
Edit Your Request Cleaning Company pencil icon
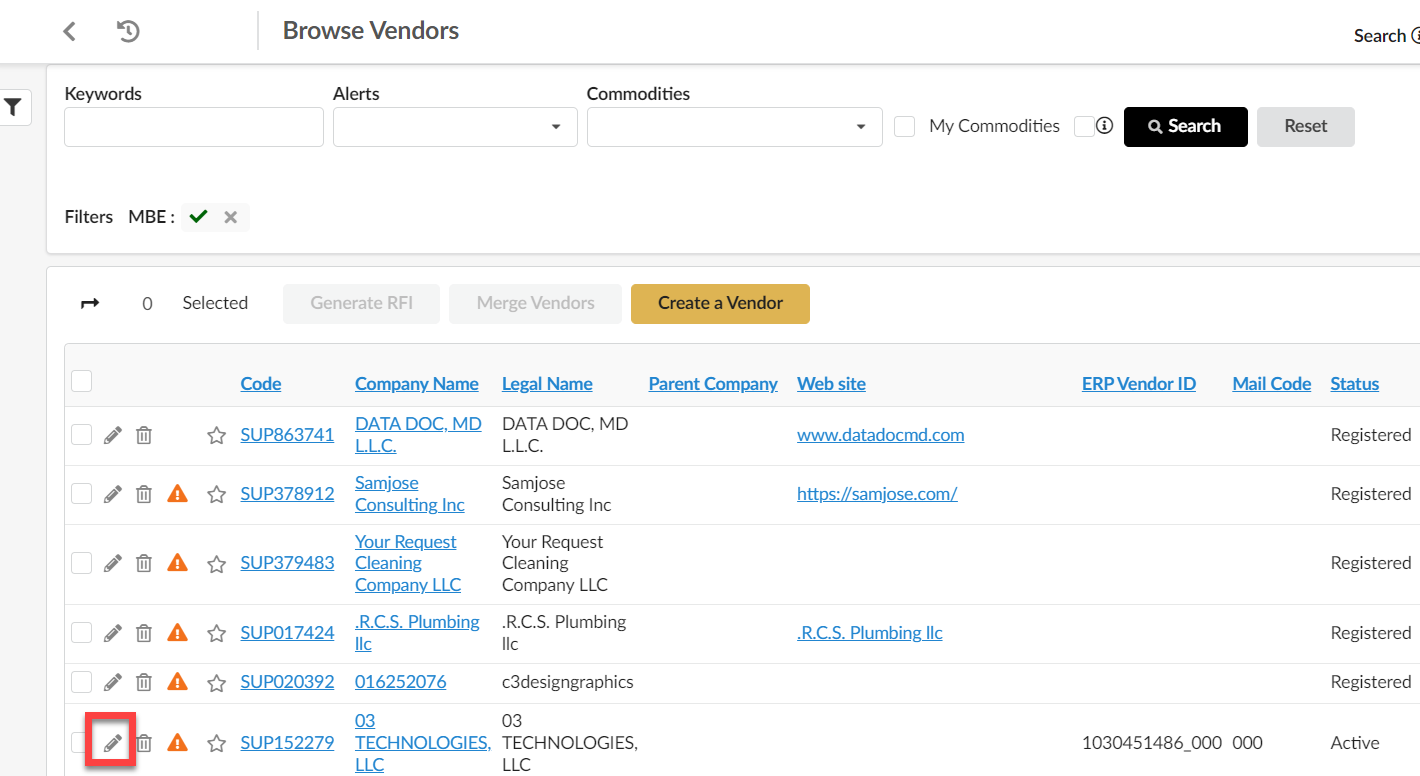click(113, 563)
